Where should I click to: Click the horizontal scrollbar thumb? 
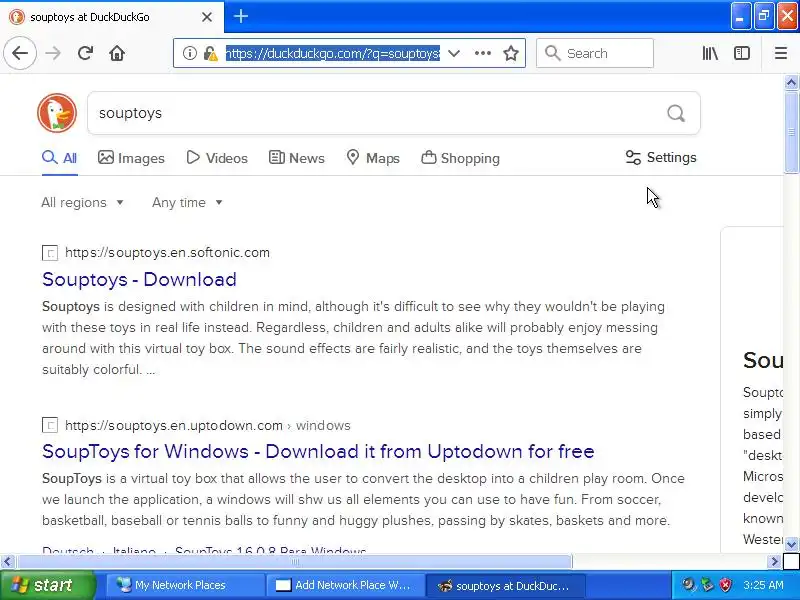(x=294, y=561)
